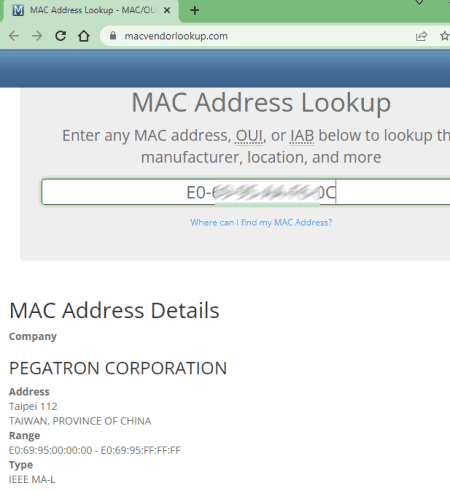This screenshot has height=491, width=450.
Task: Click the IAB abbreviation term
Action: pos(302,136)
